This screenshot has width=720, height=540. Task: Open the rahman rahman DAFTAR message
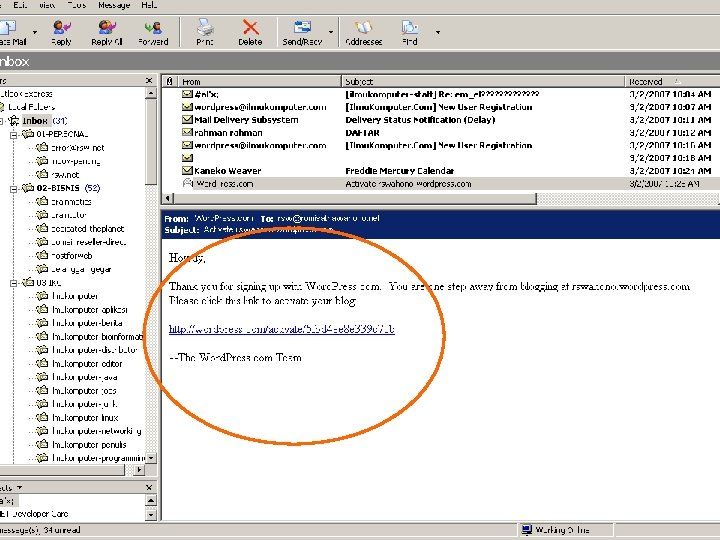441,133
